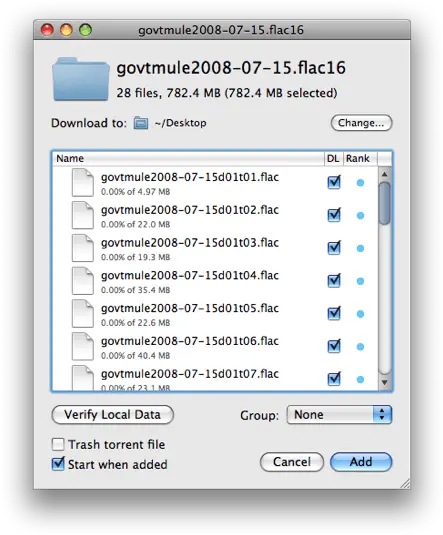Uncheck download for d01t01.flac

[334, 182]
